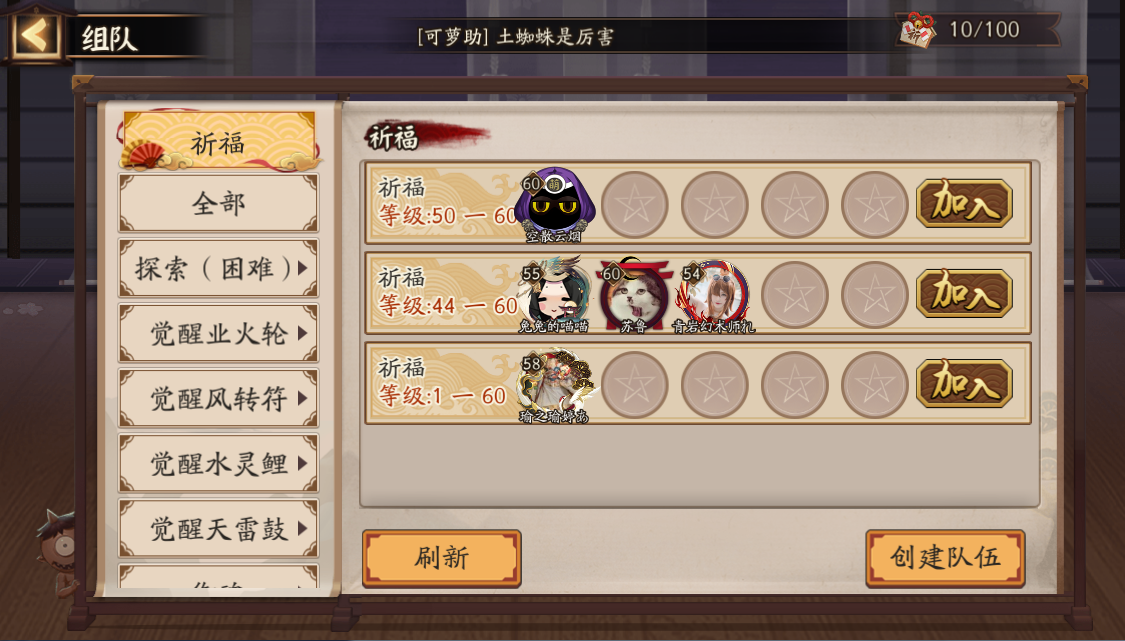
Task: Expand the 觉醒业火轮 category
Action: pos(218,333)
